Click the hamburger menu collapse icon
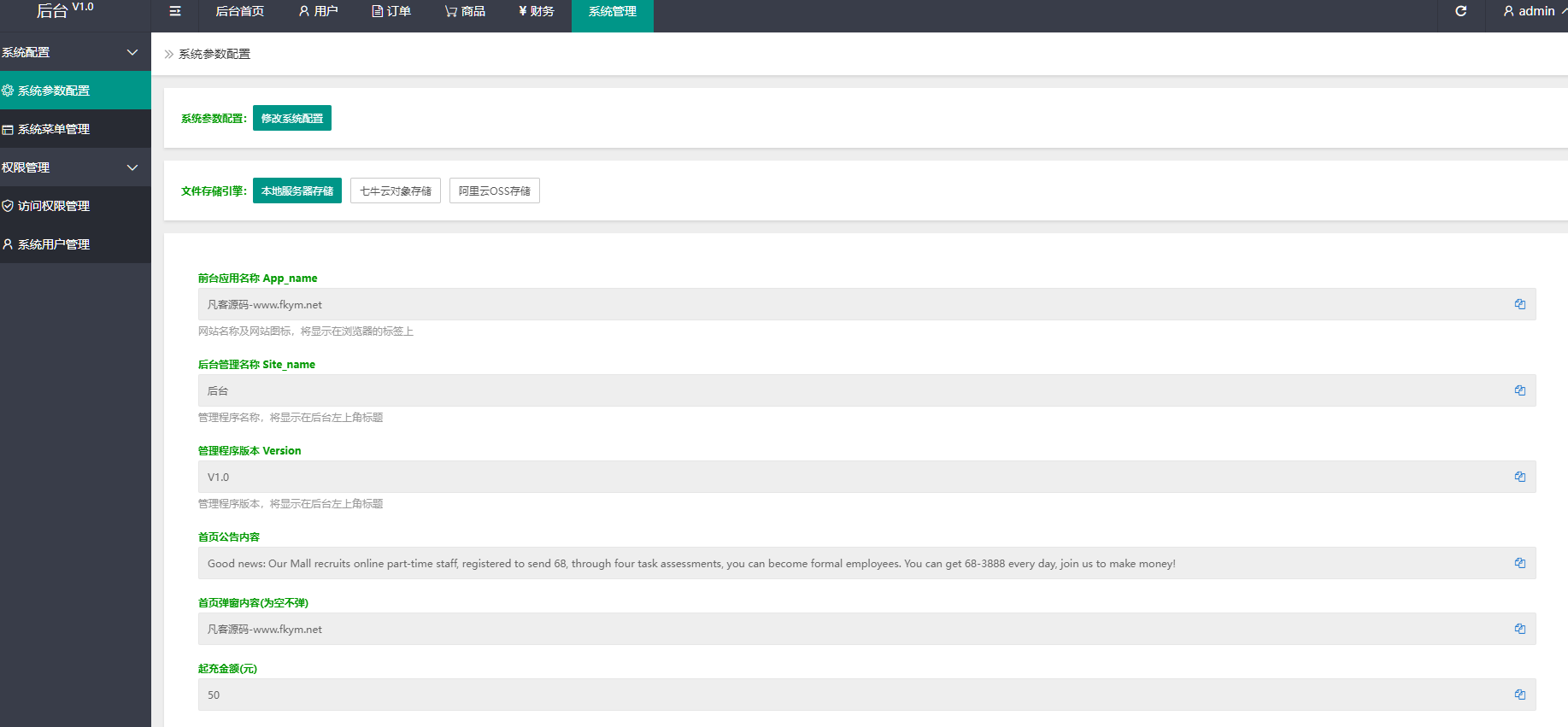 (175, 11)
